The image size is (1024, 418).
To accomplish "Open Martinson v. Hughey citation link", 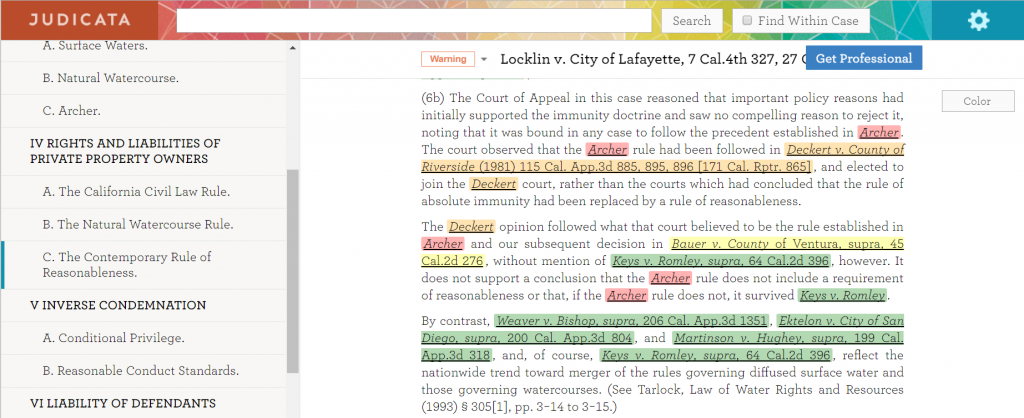I will coord(662,346).
